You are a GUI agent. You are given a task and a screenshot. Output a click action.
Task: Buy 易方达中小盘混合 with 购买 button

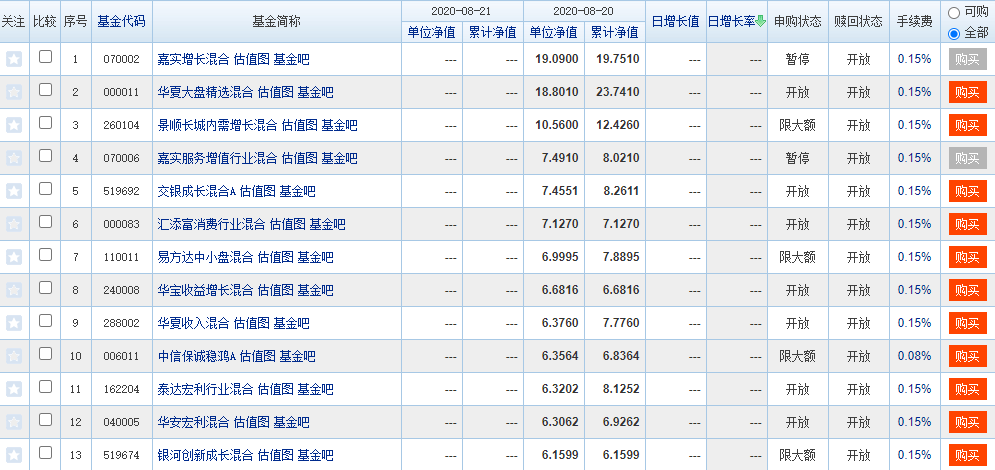968,258
